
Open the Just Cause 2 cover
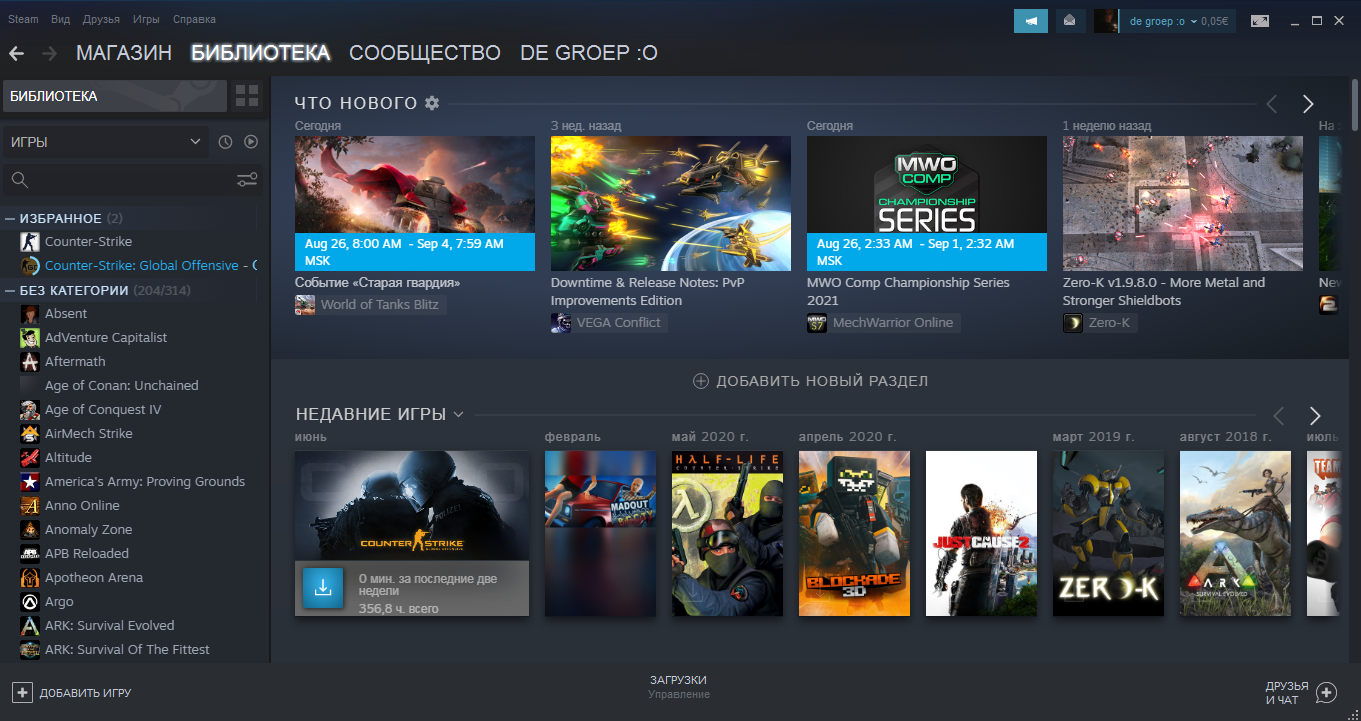point(981,533)
